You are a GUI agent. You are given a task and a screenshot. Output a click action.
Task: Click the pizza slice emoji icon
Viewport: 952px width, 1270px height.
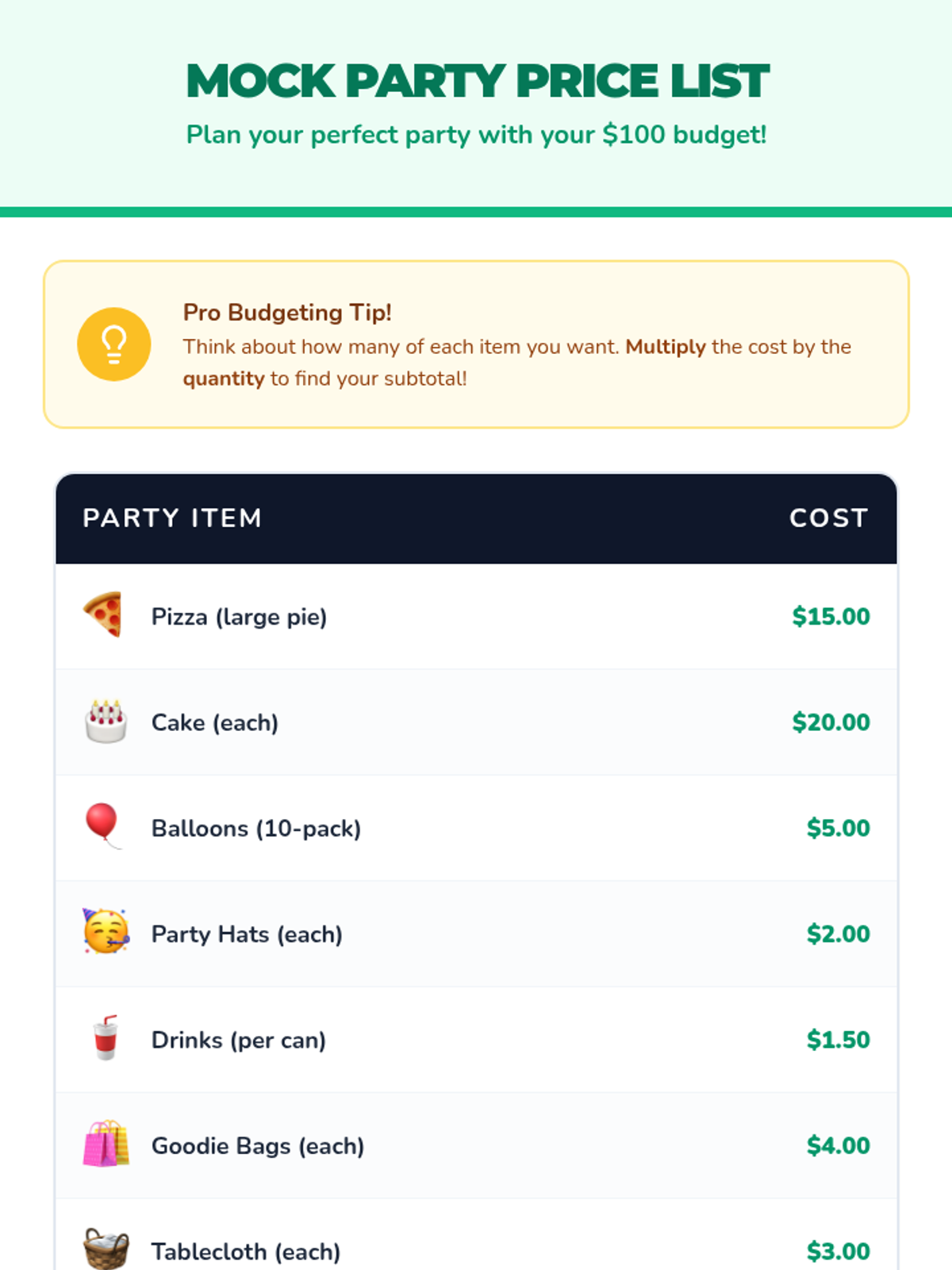(104, 614)
